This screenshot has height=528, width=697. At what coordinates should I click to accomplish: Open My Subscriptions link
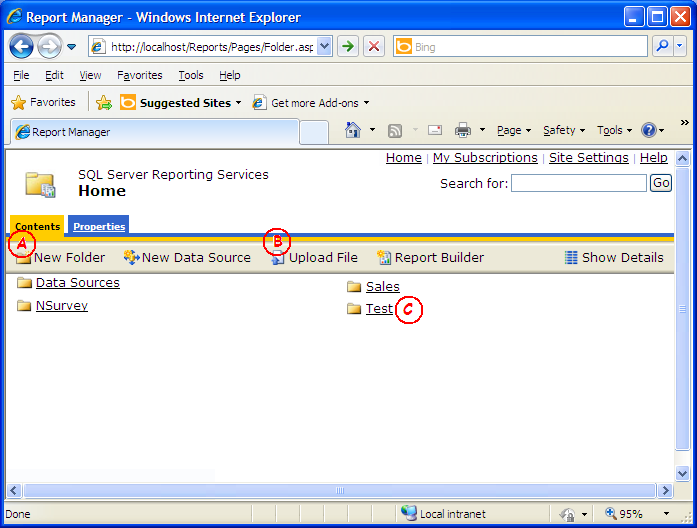[485, 157]
